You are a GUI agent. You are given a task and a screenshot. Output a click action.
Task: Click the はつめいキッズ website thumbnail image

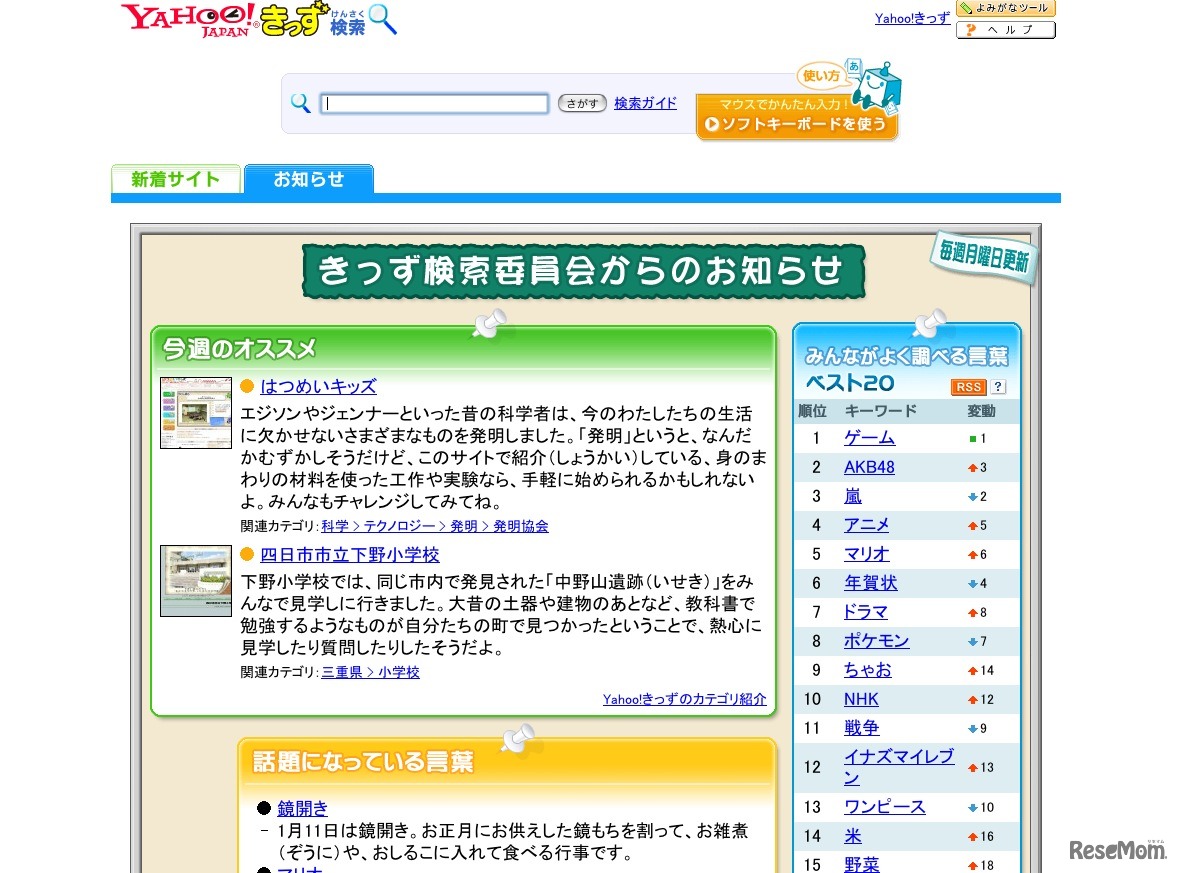tap(195, 412)
